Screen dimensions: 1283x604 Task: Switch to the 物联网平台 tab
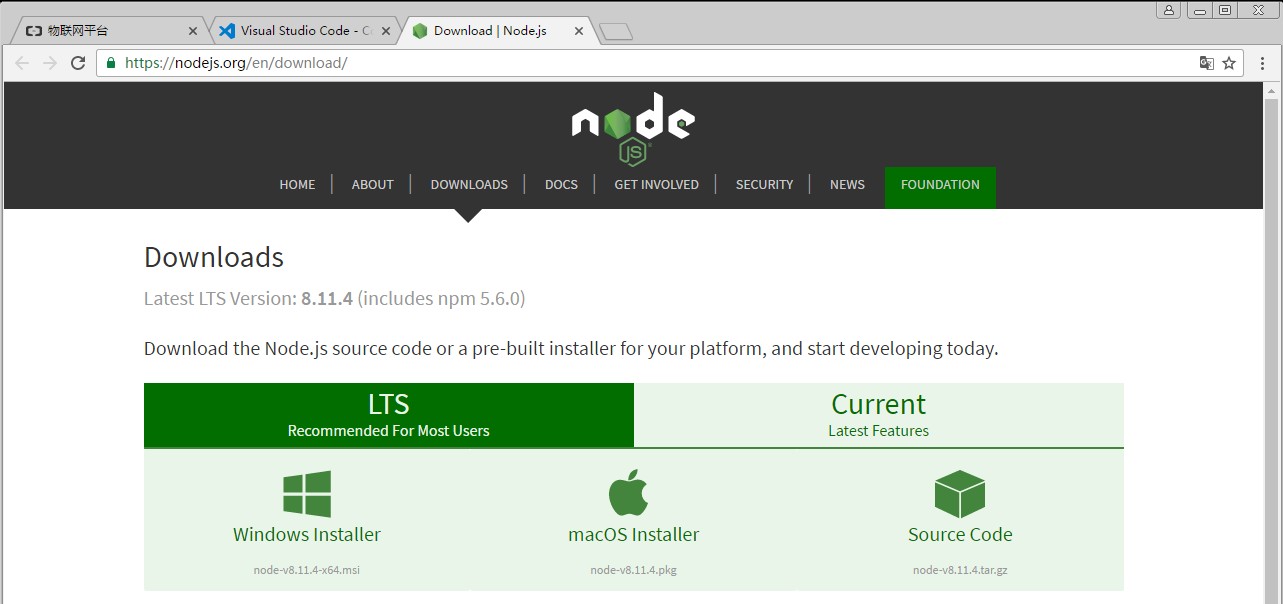[110, 31]
